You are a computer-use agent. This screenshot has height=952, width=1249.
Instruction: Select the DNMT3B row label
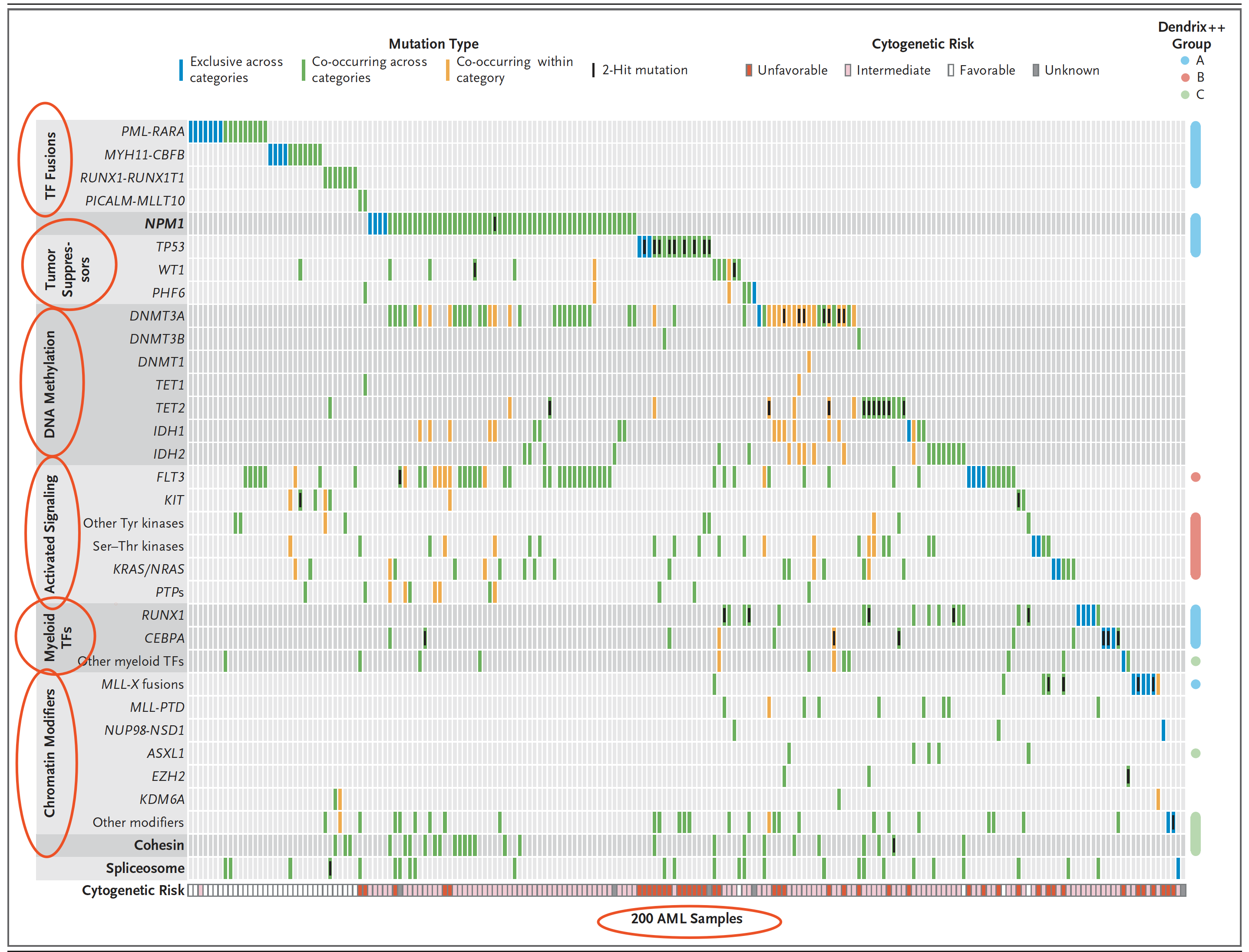point(157,339)
